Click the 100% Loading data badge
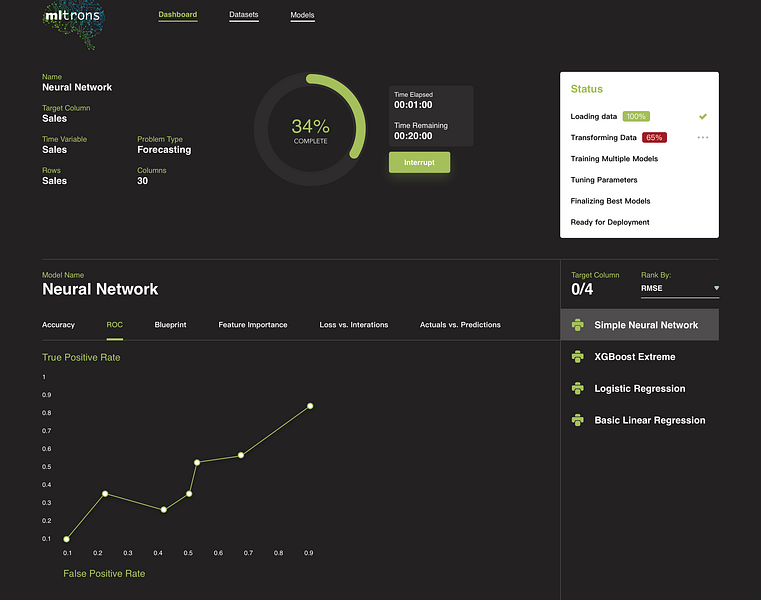 click(636, 117)
